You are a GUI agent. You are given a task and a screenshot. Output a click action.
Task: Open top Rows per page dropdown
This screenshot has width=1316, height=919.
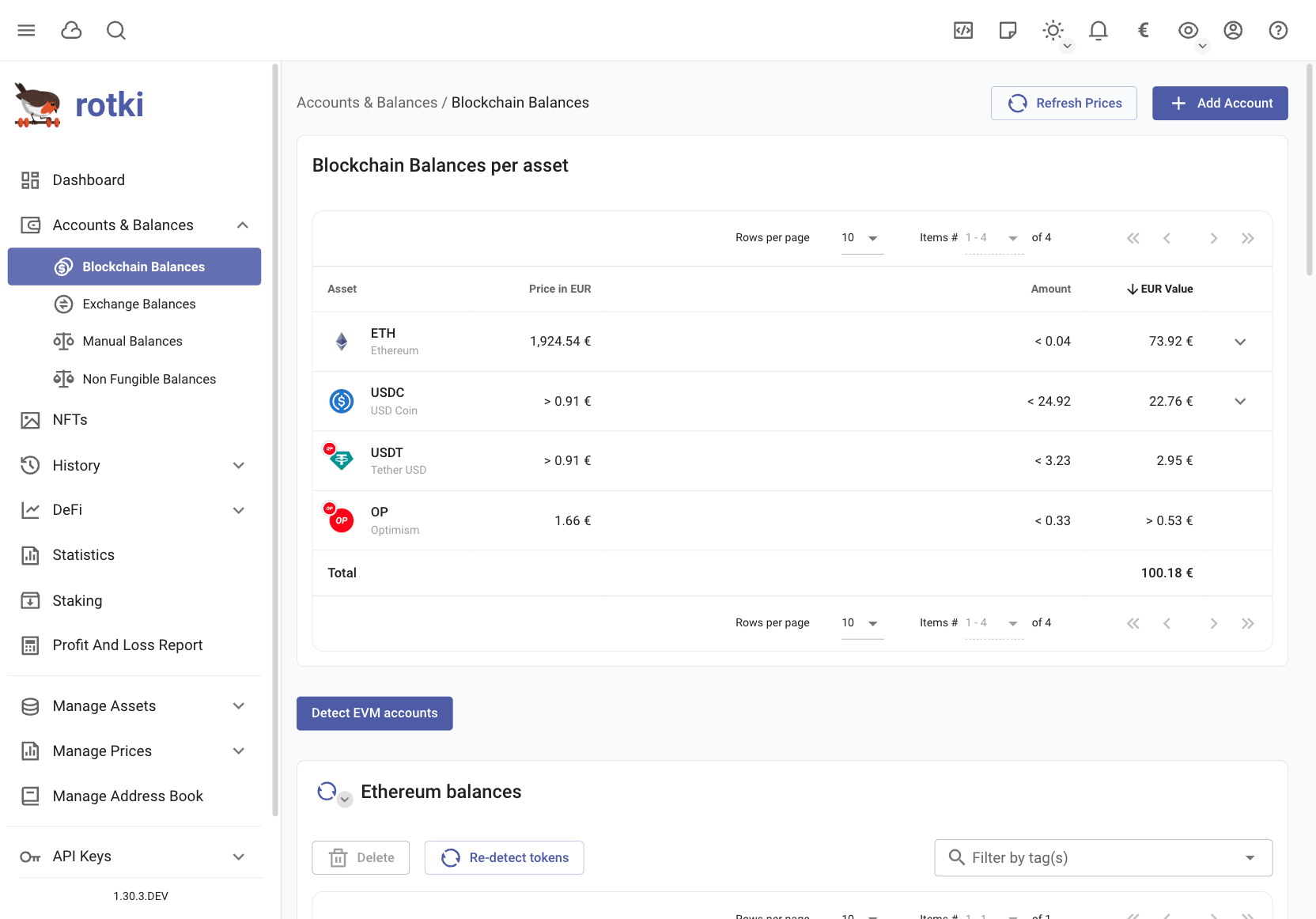(862, 238)
